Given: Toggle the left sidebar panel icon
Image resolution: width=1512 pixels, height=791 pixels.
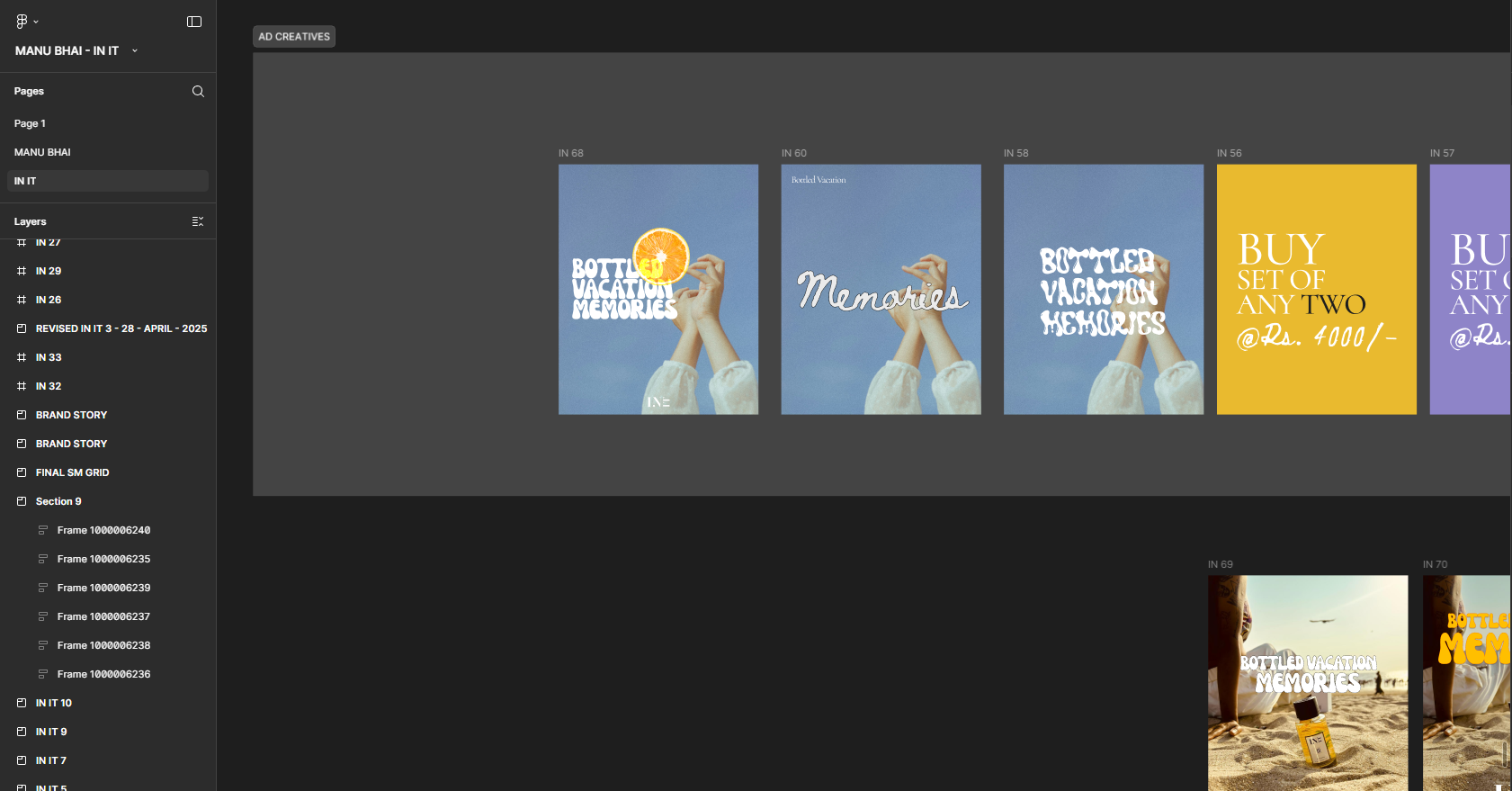Looking at the screenshot, I should [194, 22].
